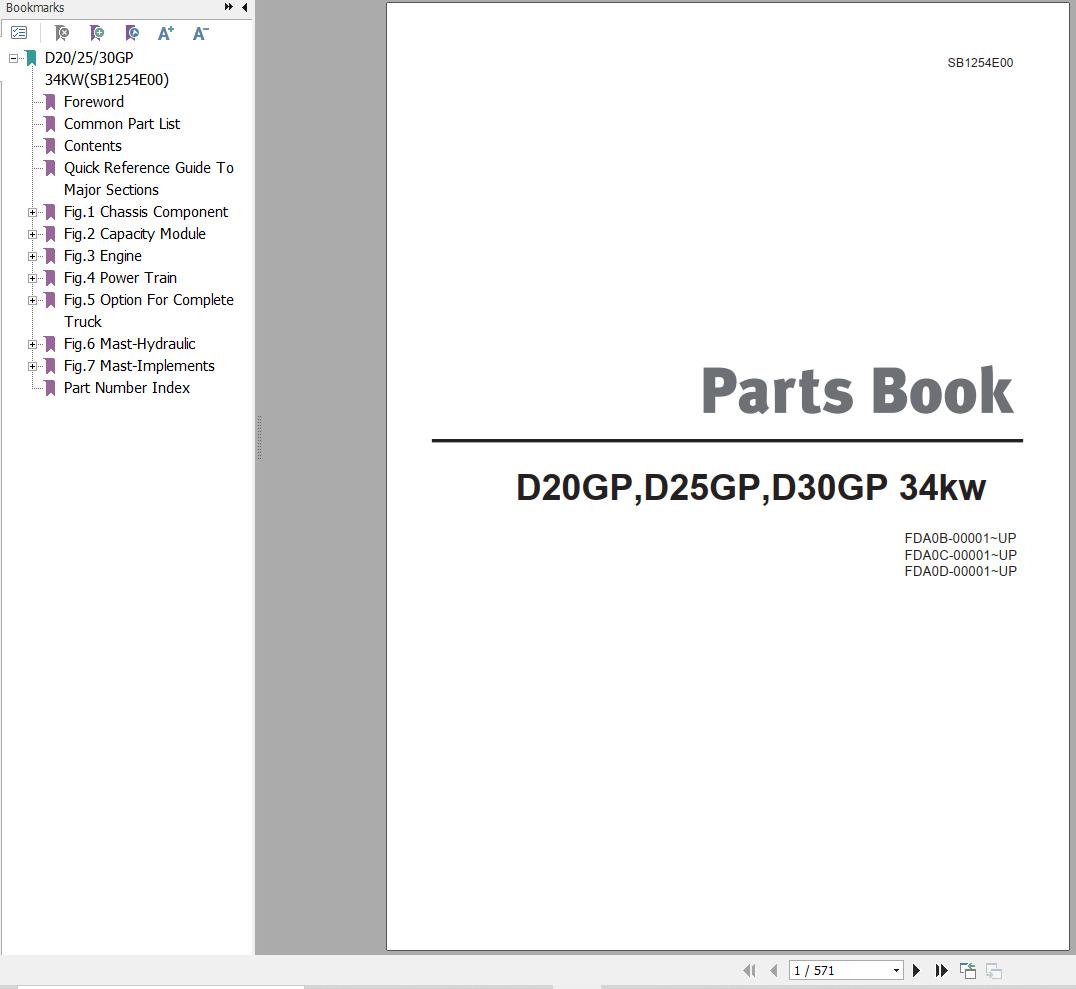Click the panel splitter grip handle
The image size is (1076, 989).
(x=259, y=437)
